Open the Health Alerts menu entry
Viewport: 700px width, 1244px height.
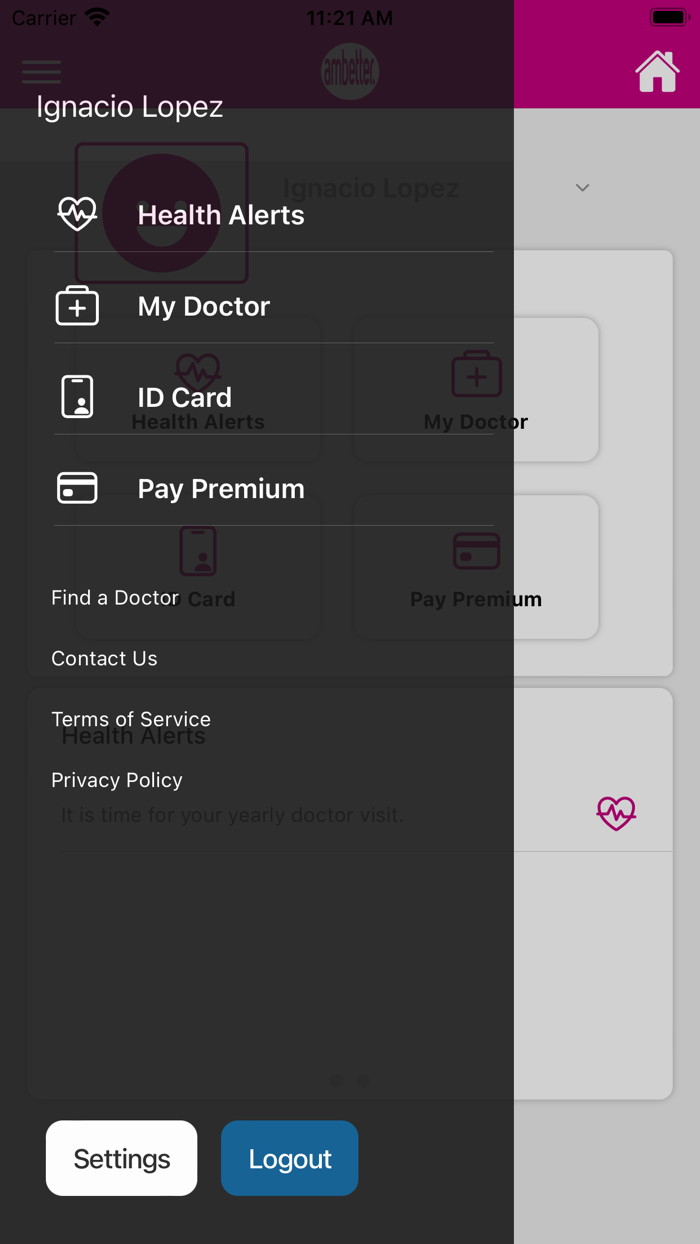[220, 214]
